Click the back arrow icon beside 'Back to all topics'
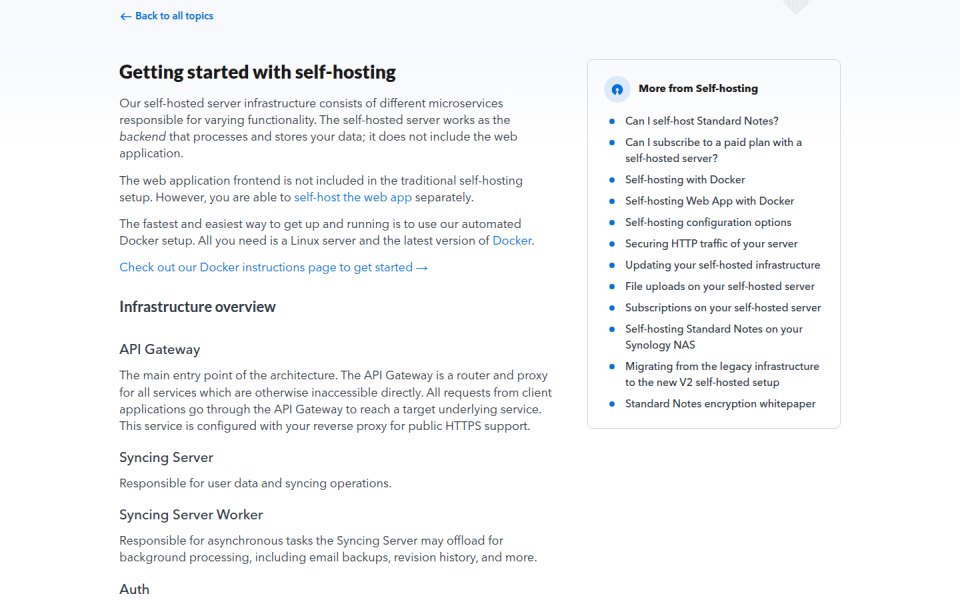 pos(126,17)
